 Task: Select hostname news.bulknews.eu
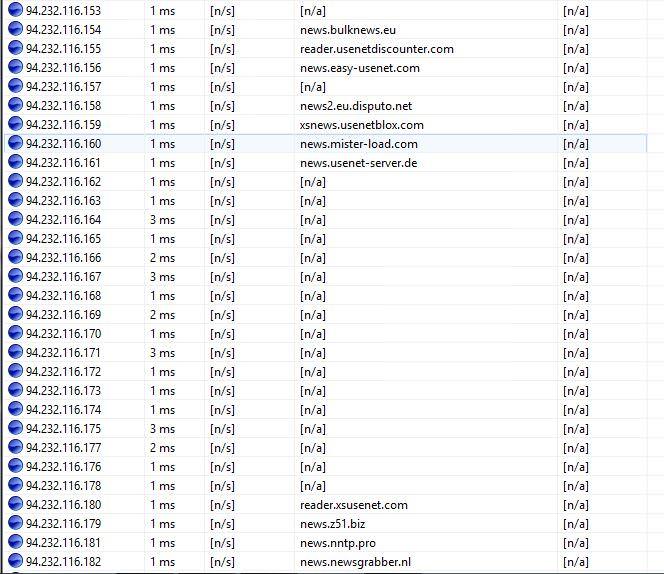[x=348, y=30]
